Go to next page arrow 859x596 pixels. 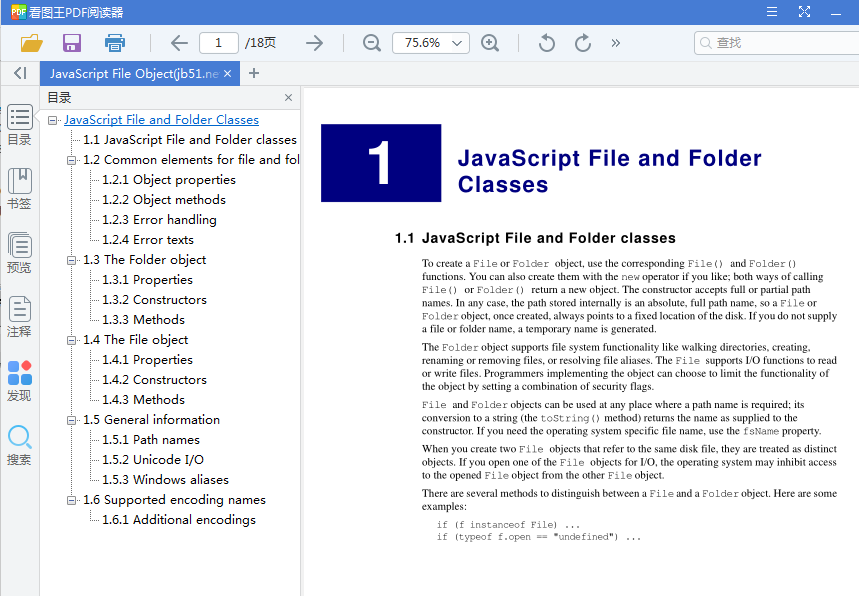[x=314, y=43]
